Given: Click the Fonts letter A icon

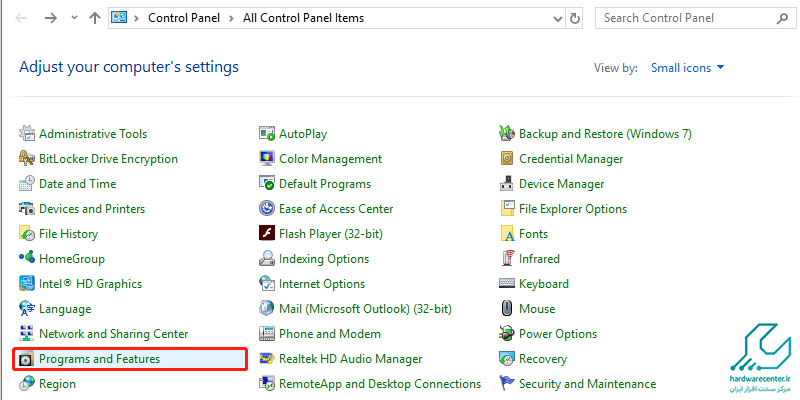Looking at the screenshot, I should (x=507, y=234).
